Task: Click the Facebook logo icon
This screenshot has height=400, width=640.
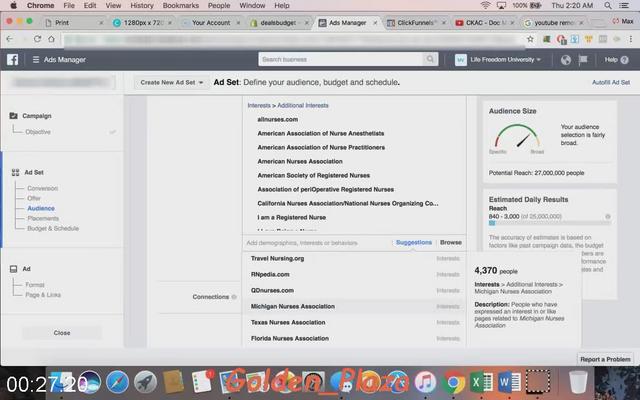Action: point(12,60)
